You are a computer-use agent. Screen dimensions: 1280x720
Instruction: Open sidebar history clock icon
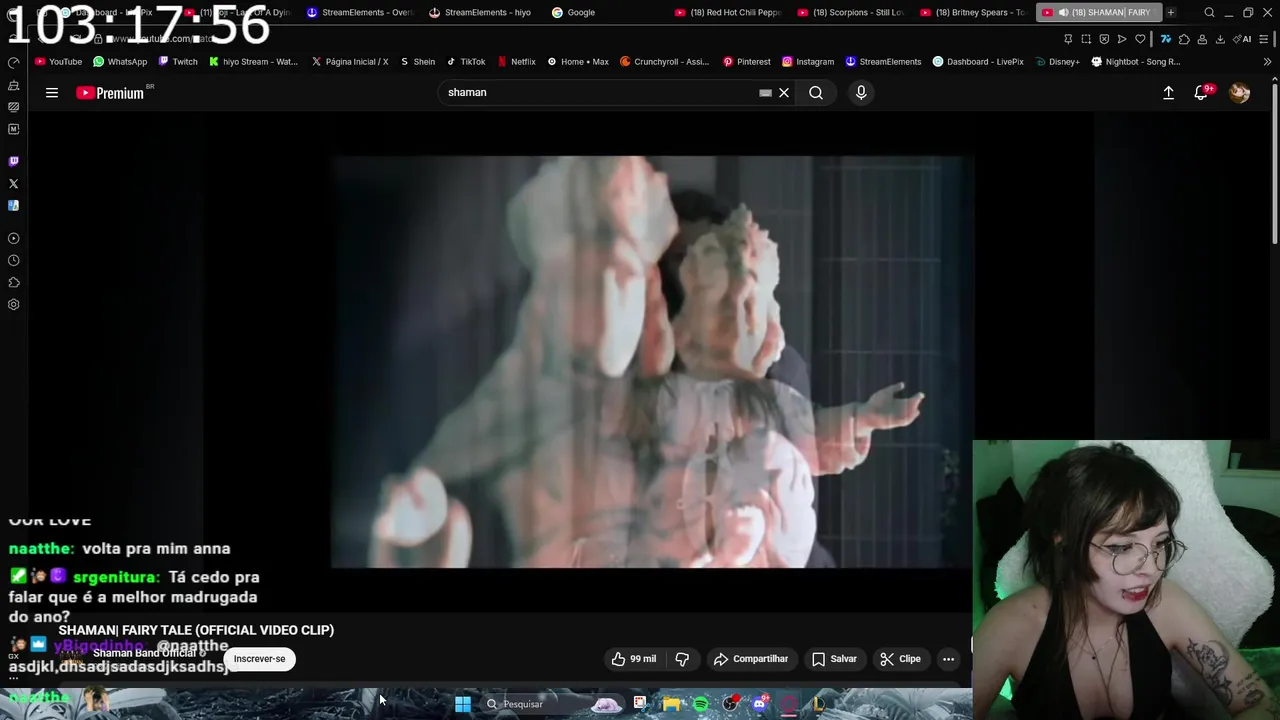pos(13,260)
